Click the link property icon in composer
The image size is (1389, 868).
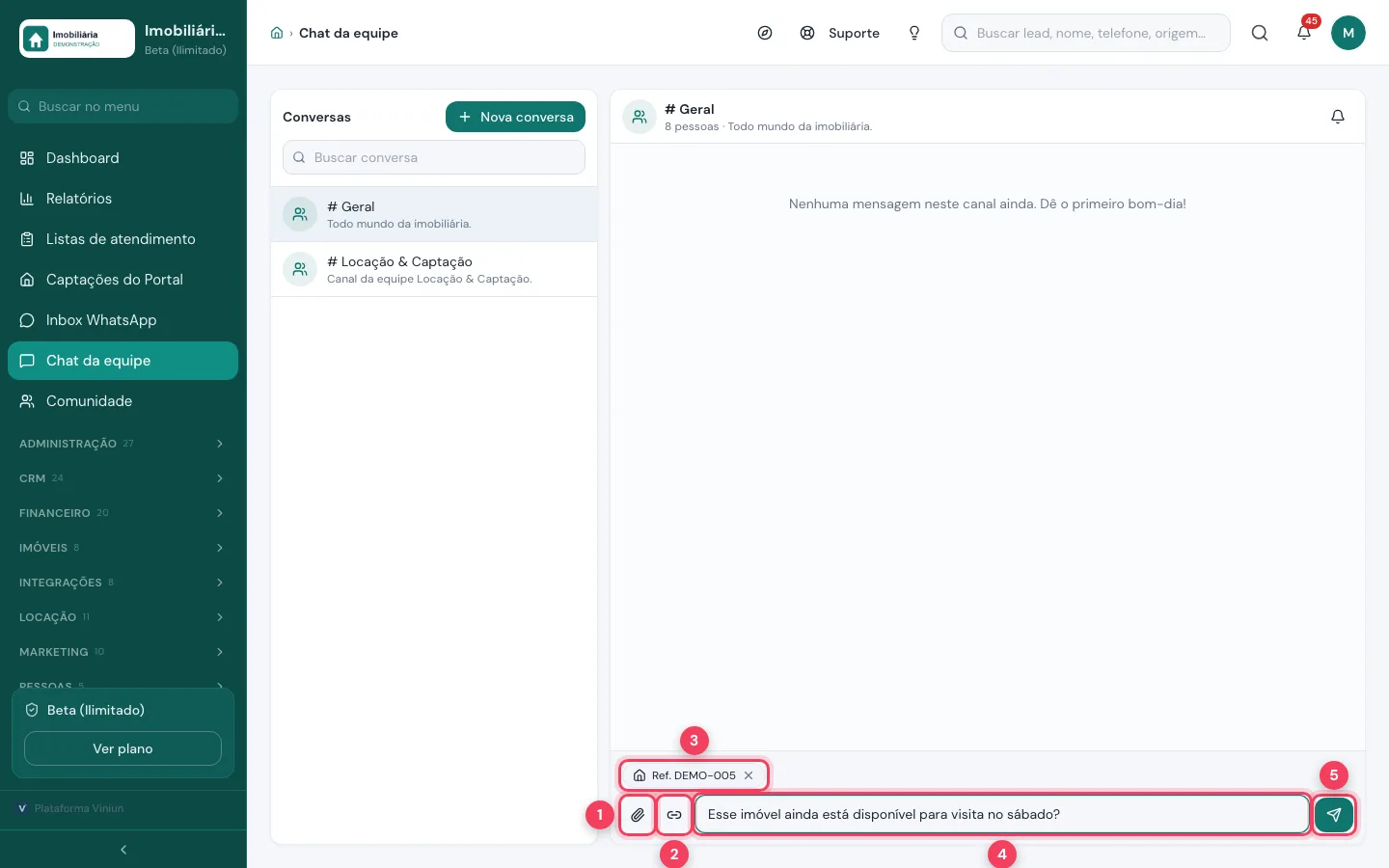click(674, 815)
